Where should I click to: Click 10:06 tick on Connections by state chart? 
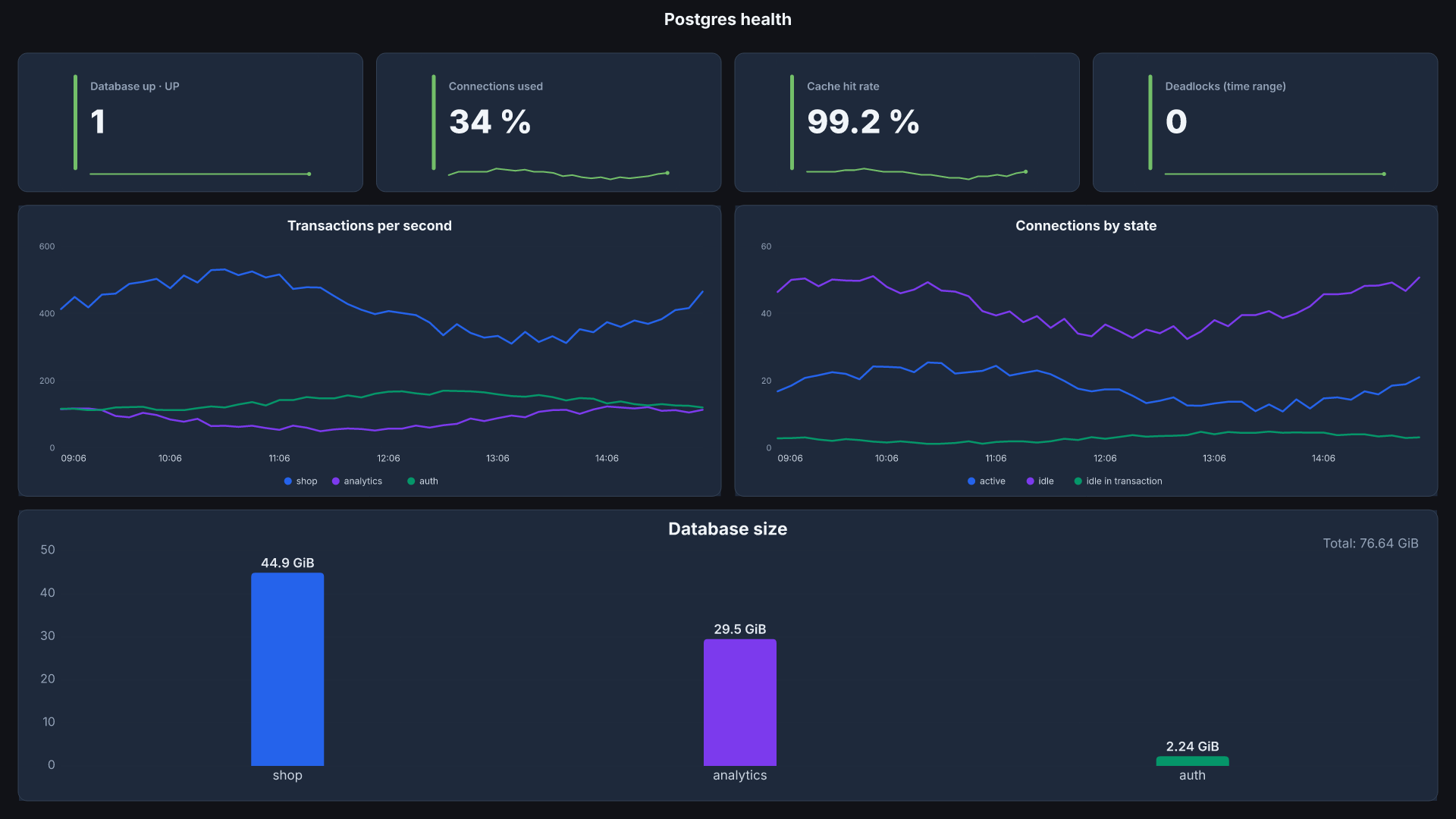pyautogui.click(x=886, y=459)
